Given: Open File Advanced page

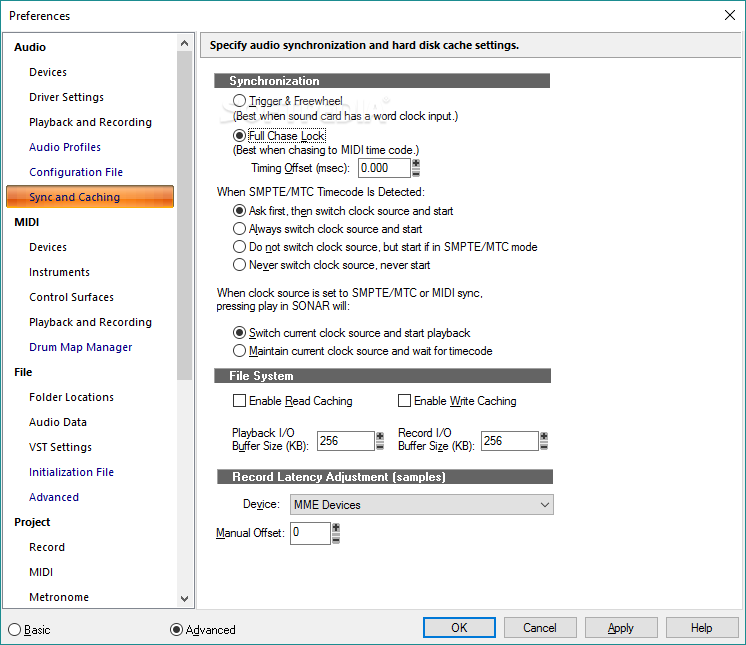Looking at the screenshot, I should point(54,497).
